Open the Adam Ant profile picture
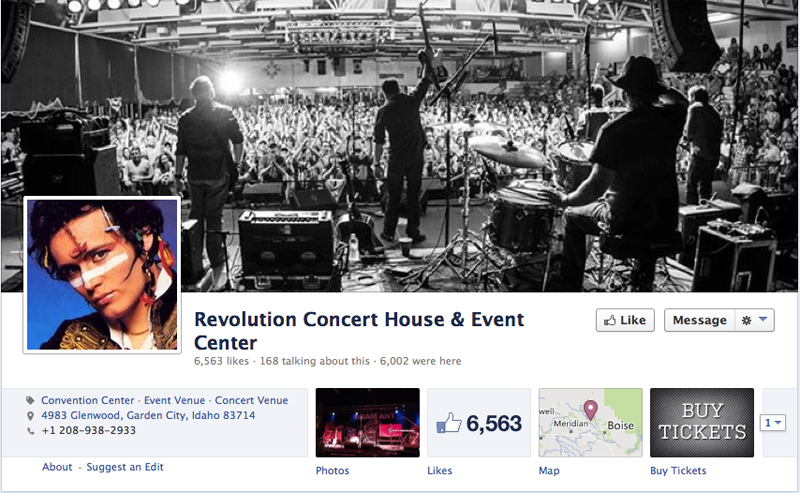Viewport: 800px width, 493px height. click(x=102, y=275)
